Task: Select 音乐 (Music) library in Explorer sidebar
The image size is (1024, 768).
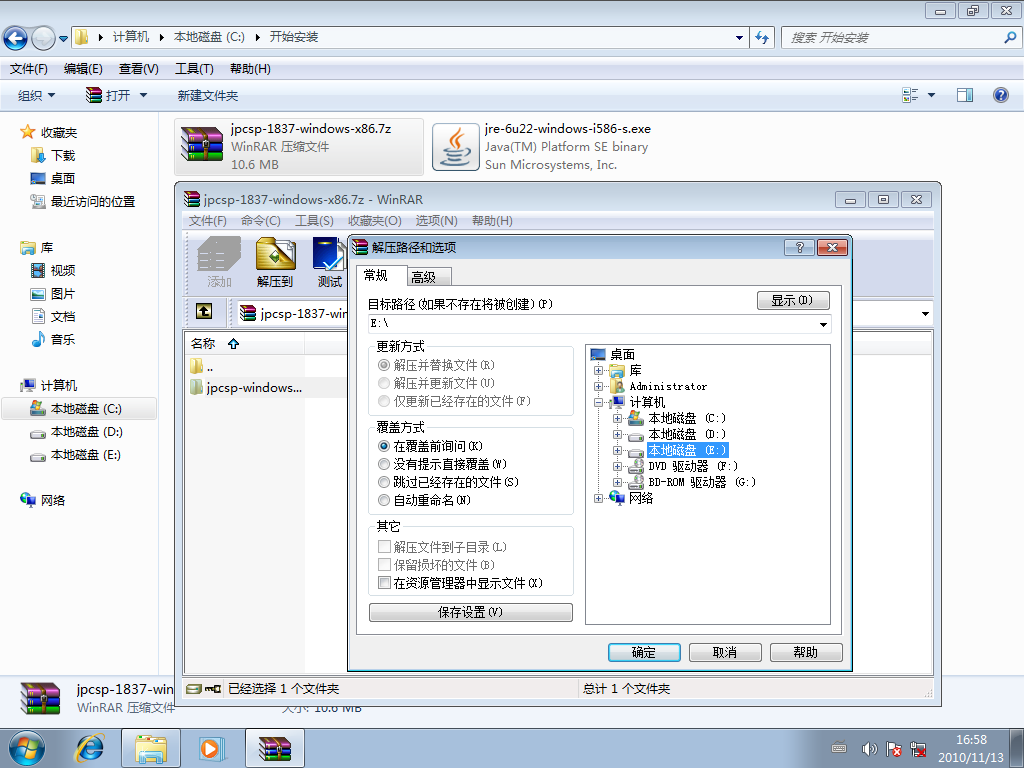Action: coord(53,340)
